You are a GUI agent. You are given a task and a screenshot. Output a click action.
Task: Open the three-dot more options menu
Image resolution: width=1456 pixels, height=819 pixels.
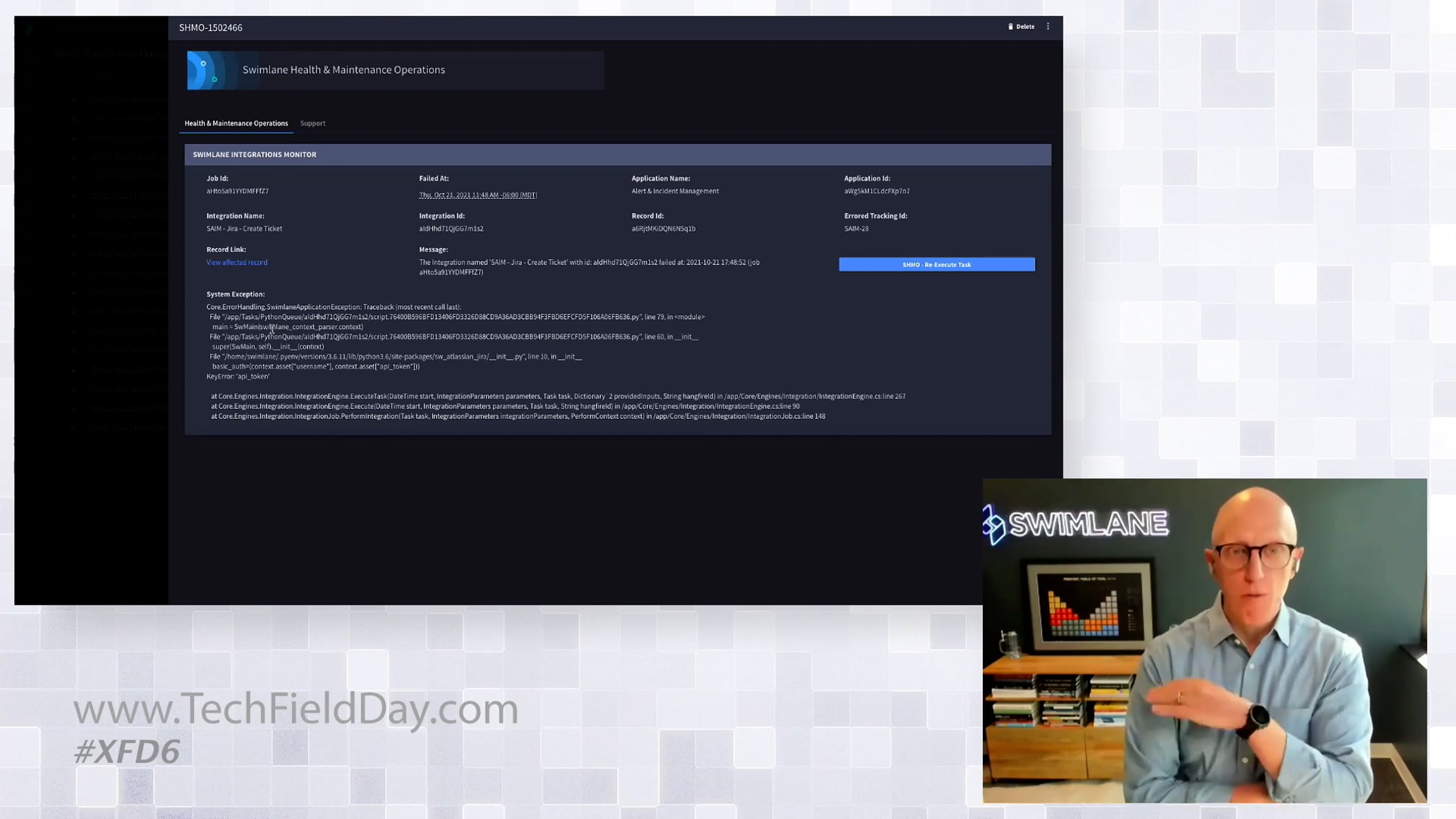1048,27
